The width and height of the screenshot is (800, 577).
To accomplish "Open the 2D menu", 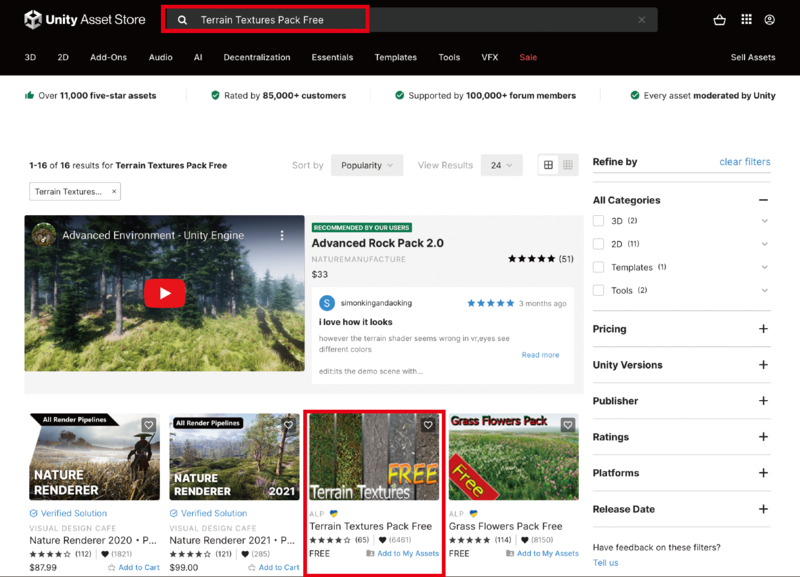I will (63, 57).
